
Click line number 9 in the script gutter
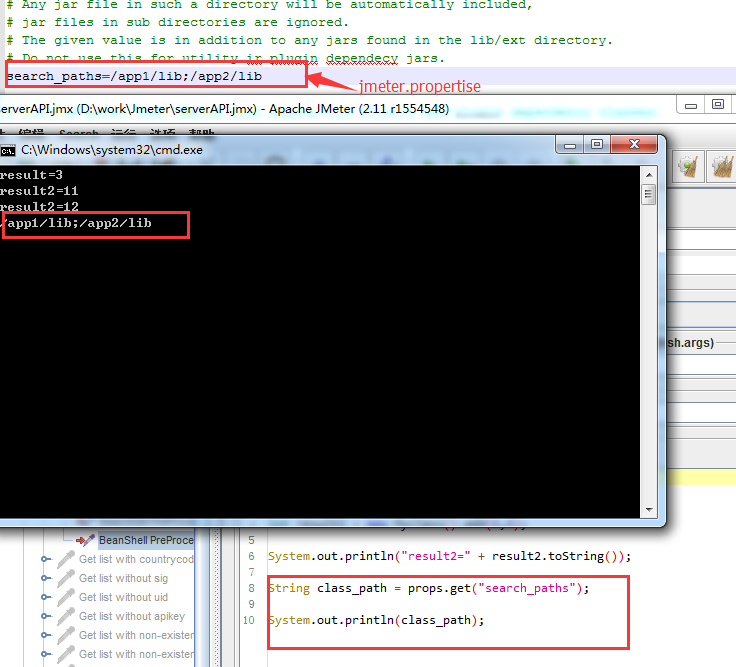pyautogui.click(x=252, y=604)
